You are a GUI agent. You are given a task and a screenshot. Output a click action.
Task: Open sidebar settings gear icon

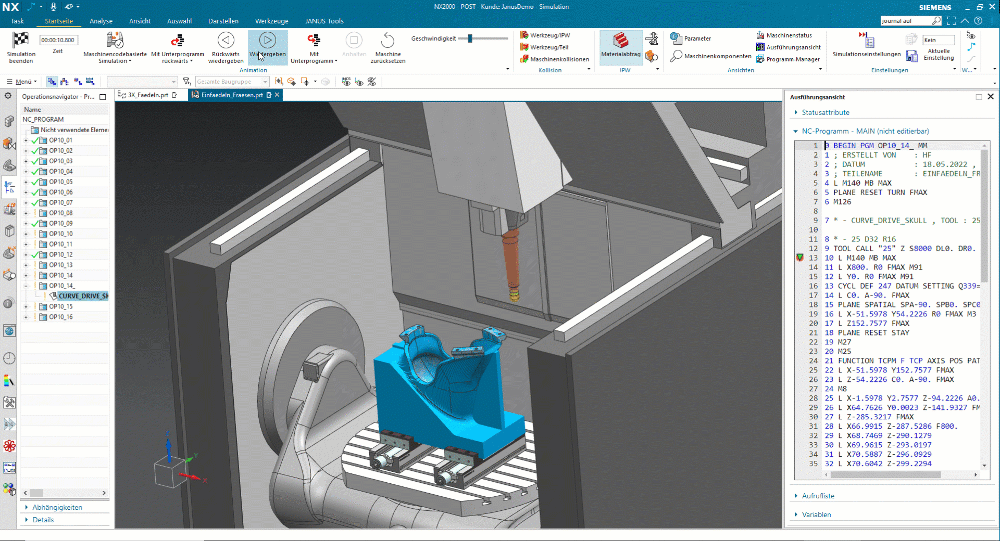pyautogui.click(x=8, y=96)
